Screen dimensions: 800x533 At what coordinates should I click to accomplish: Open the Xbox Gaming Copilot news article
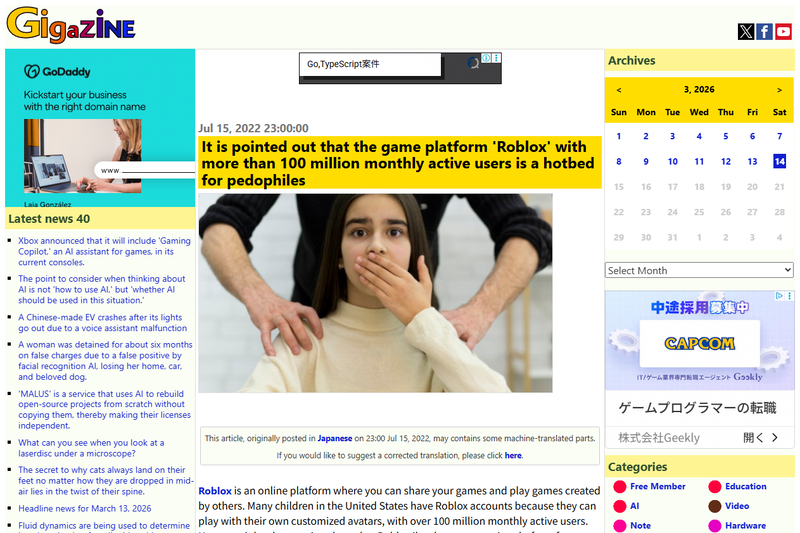tap(104, 251)
